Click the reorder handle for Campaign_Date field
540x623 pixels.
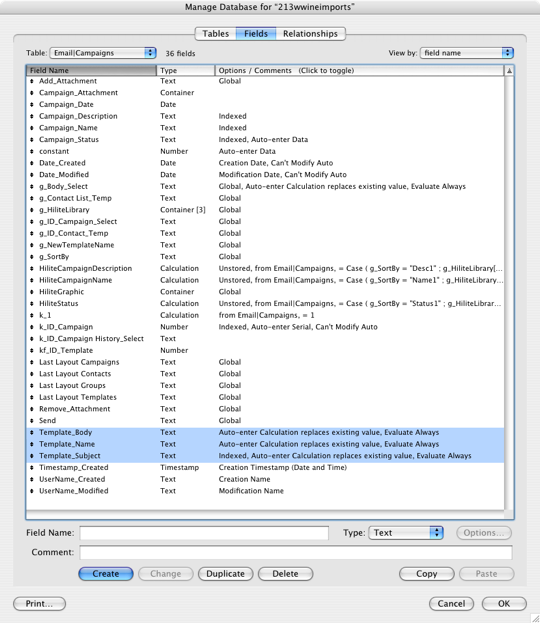coord(32,104)
